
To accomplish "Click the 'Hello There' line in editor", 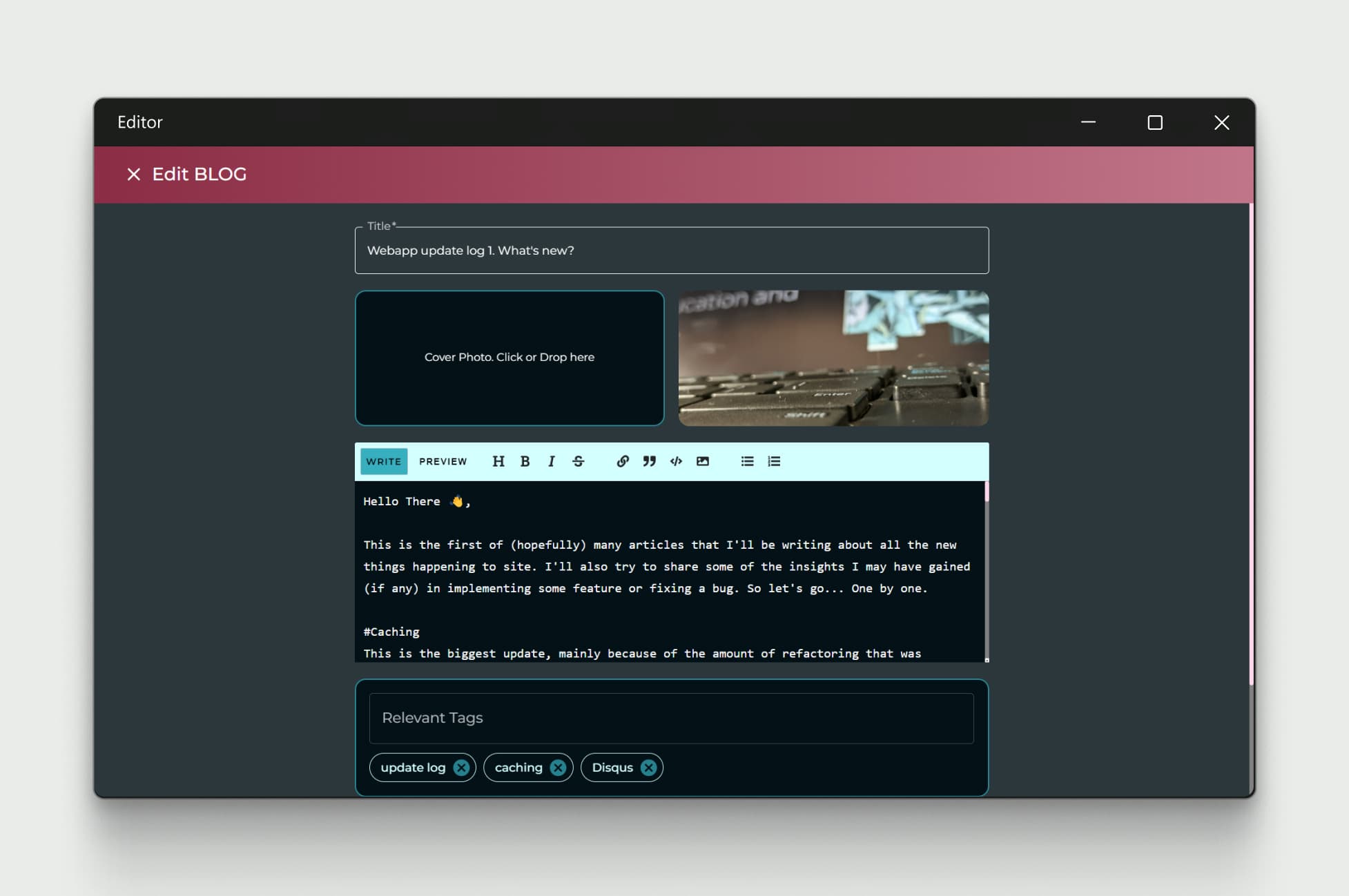I will pyautogui.click(x=416, y=501).
